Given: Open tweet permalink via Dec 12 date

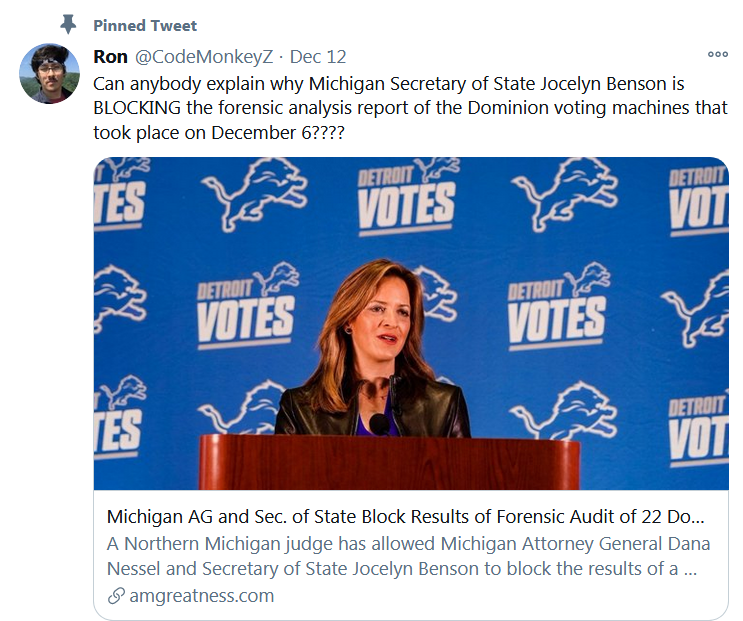Looking at the screenshot, I should coord(318,57).
